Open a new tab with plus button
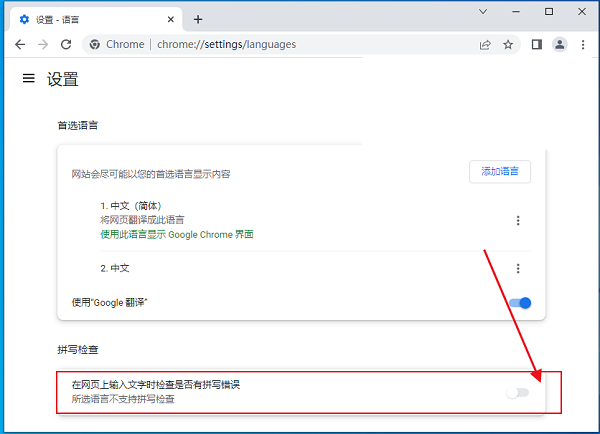This screenshot has width=600, height=434. pos(198,19)
